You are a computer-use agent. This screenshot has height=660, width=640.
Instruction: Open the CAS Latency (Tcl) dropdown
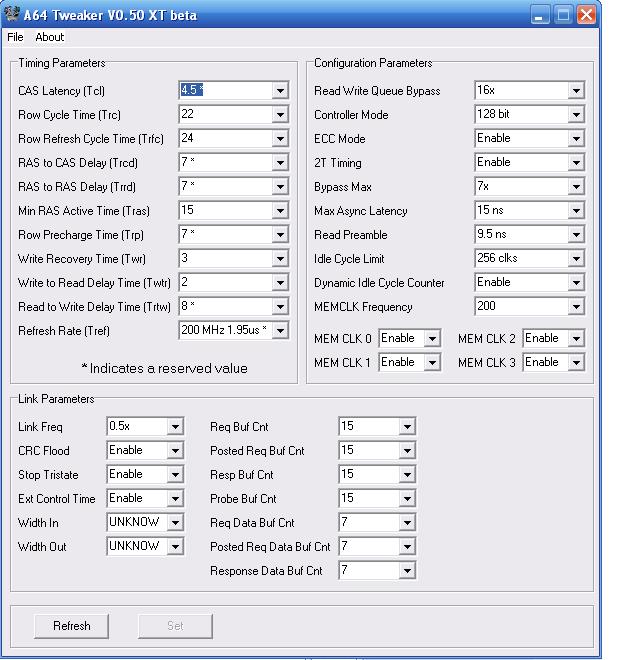[280, 90]
